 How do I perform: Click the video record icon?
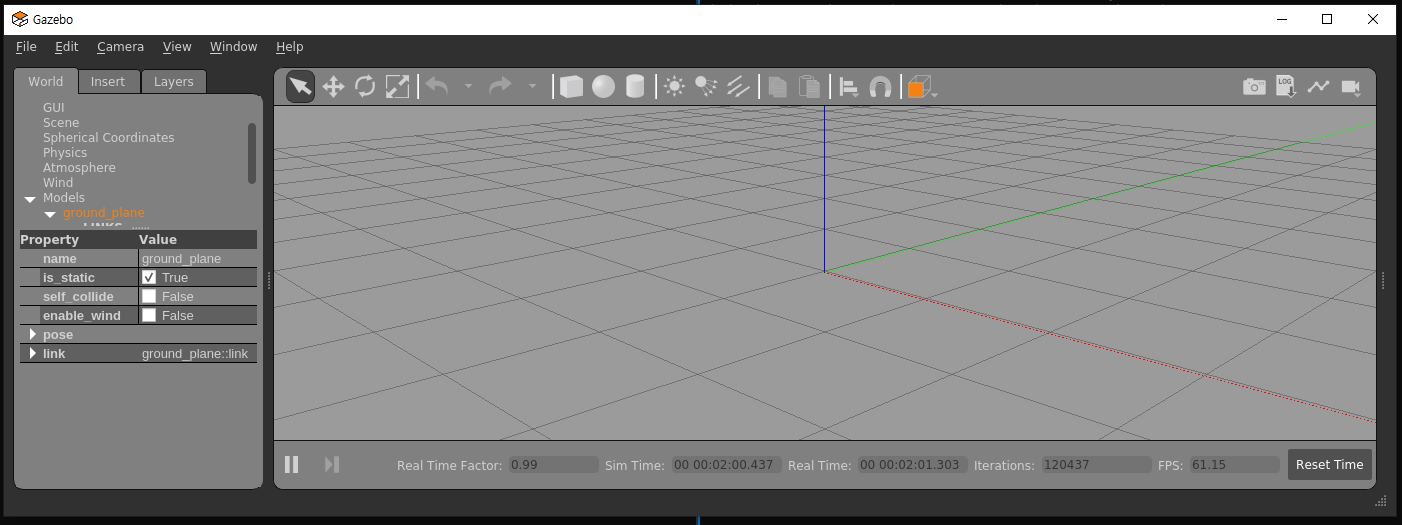click(x=1351, y=87)
